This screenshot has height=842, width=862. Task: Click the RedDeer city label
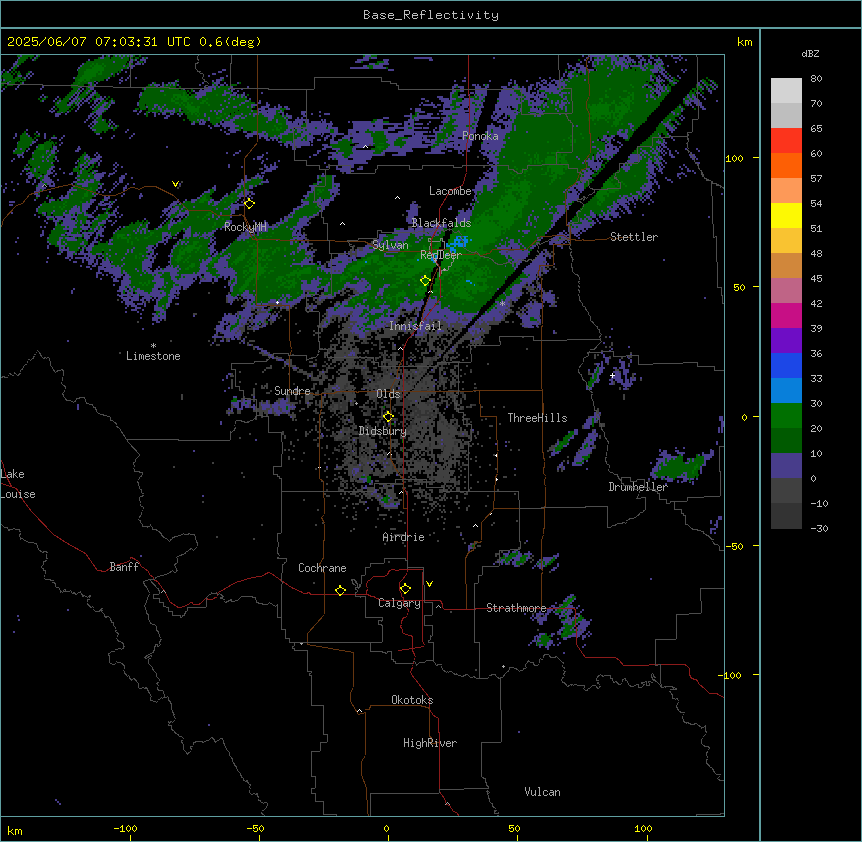click(x=441, y=255)
